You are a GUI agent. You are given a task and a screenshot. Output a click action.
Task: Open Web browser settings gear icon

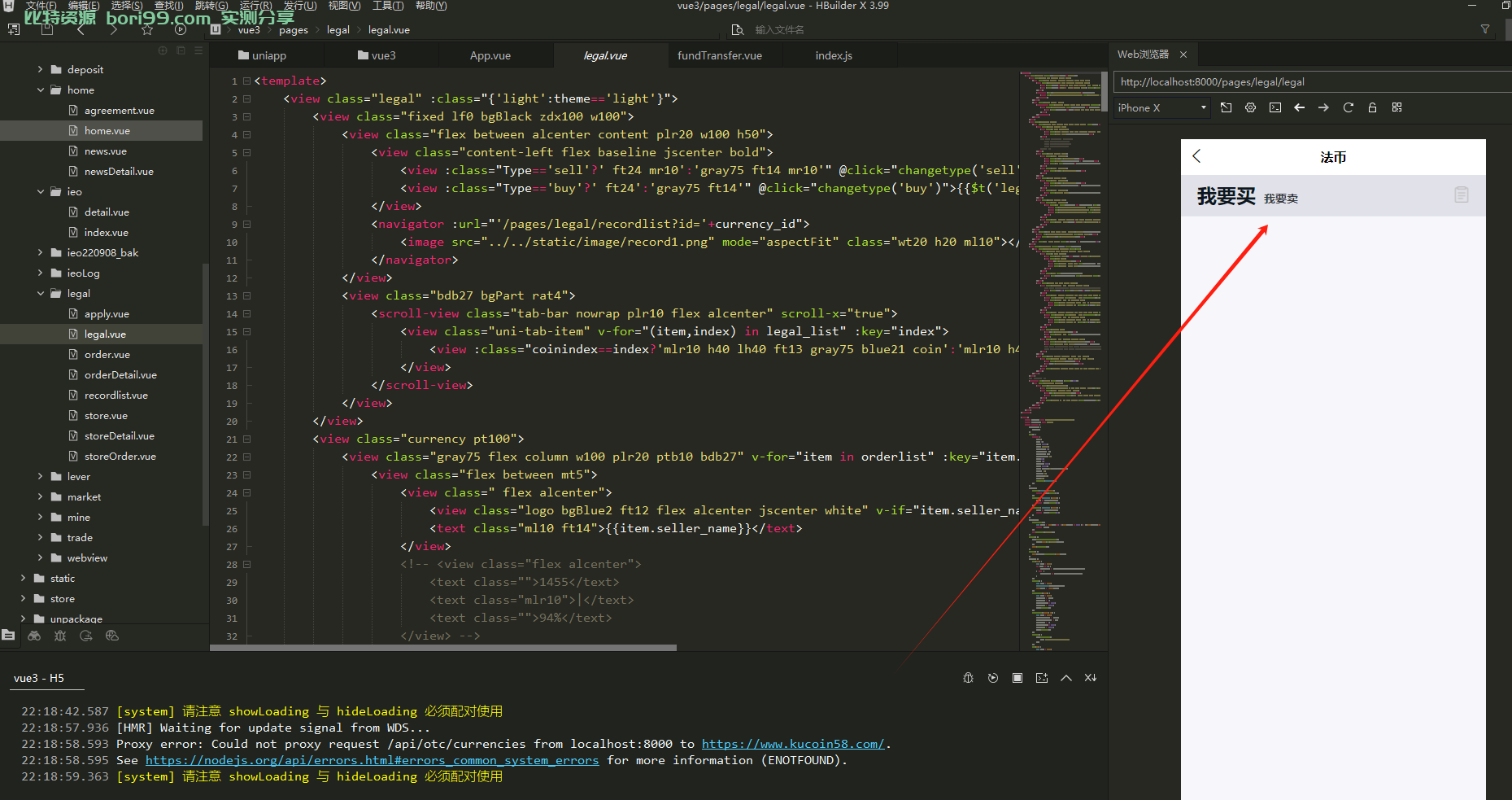[1251, 107]
